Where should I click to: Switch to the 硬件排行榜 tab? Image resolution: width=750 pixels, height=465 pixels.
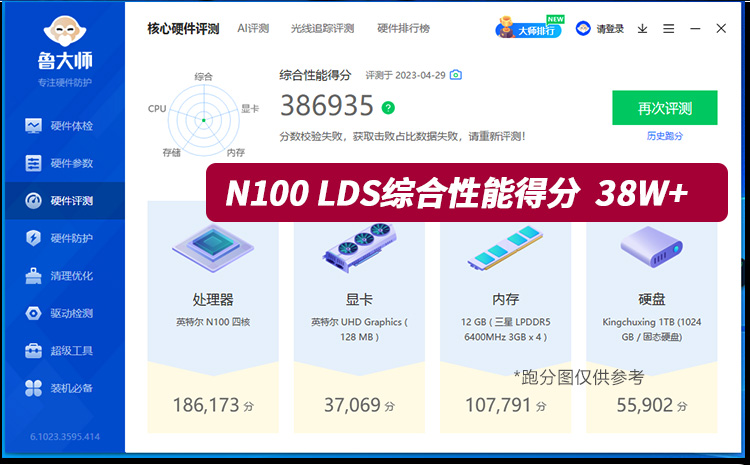[x=403, y=28]
